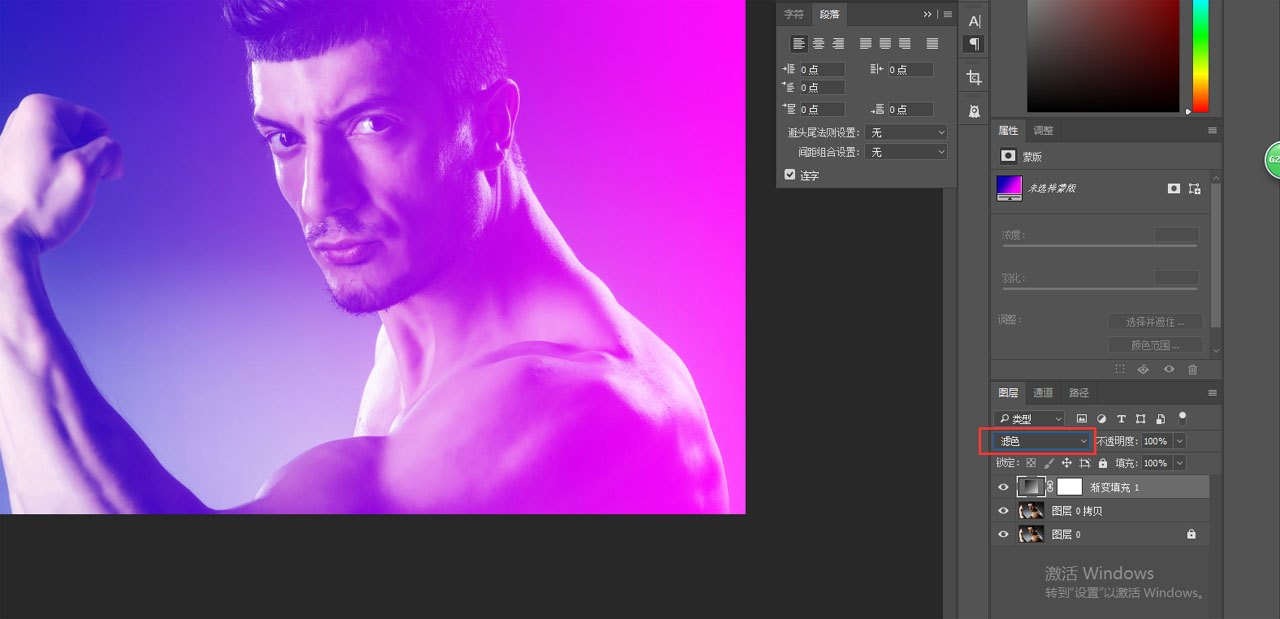The image size is (1280, 619).
Task: Filter layers by shape layer icon
Action: click(1140, 418)
